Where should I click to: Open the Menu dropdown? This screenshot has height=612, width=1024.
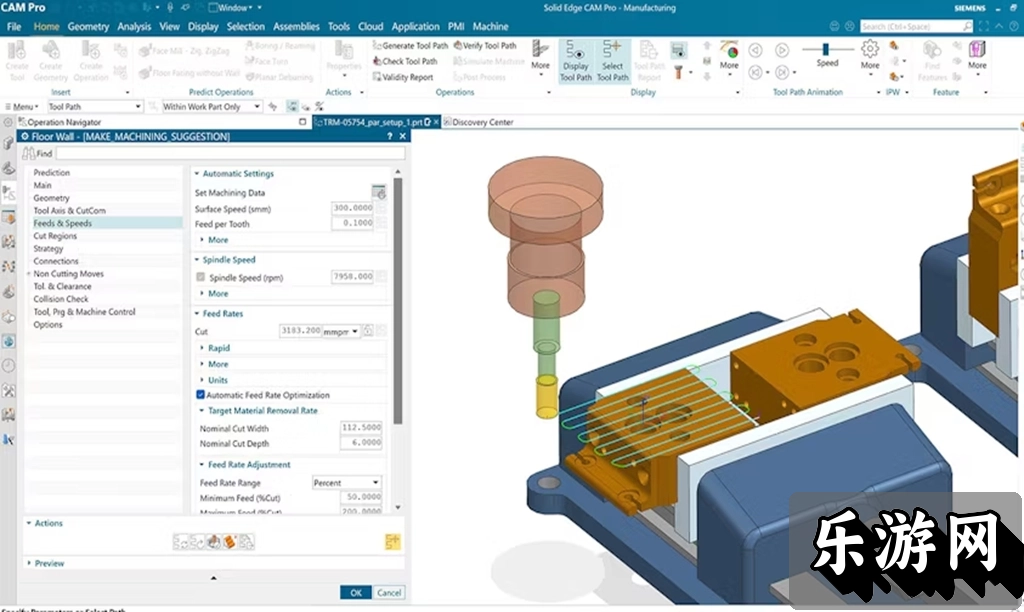point(22,106)
